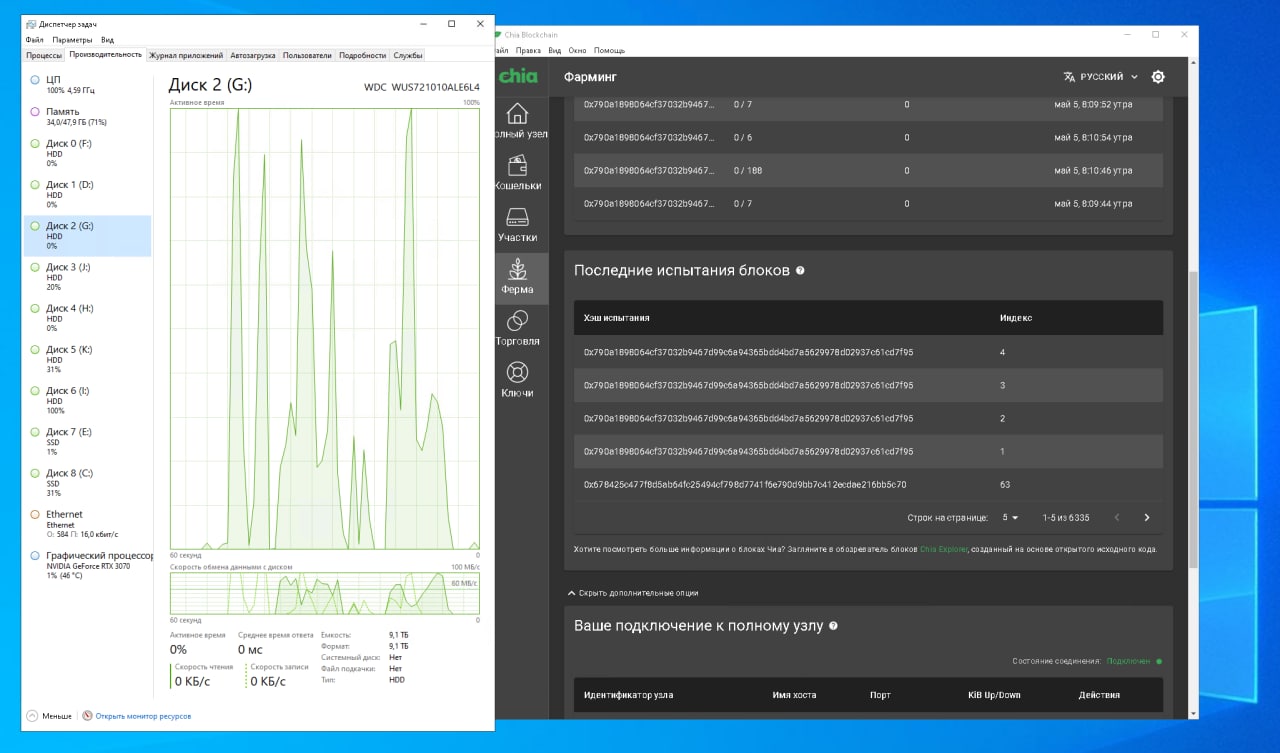Switch to Службы tab

[408, 55]
